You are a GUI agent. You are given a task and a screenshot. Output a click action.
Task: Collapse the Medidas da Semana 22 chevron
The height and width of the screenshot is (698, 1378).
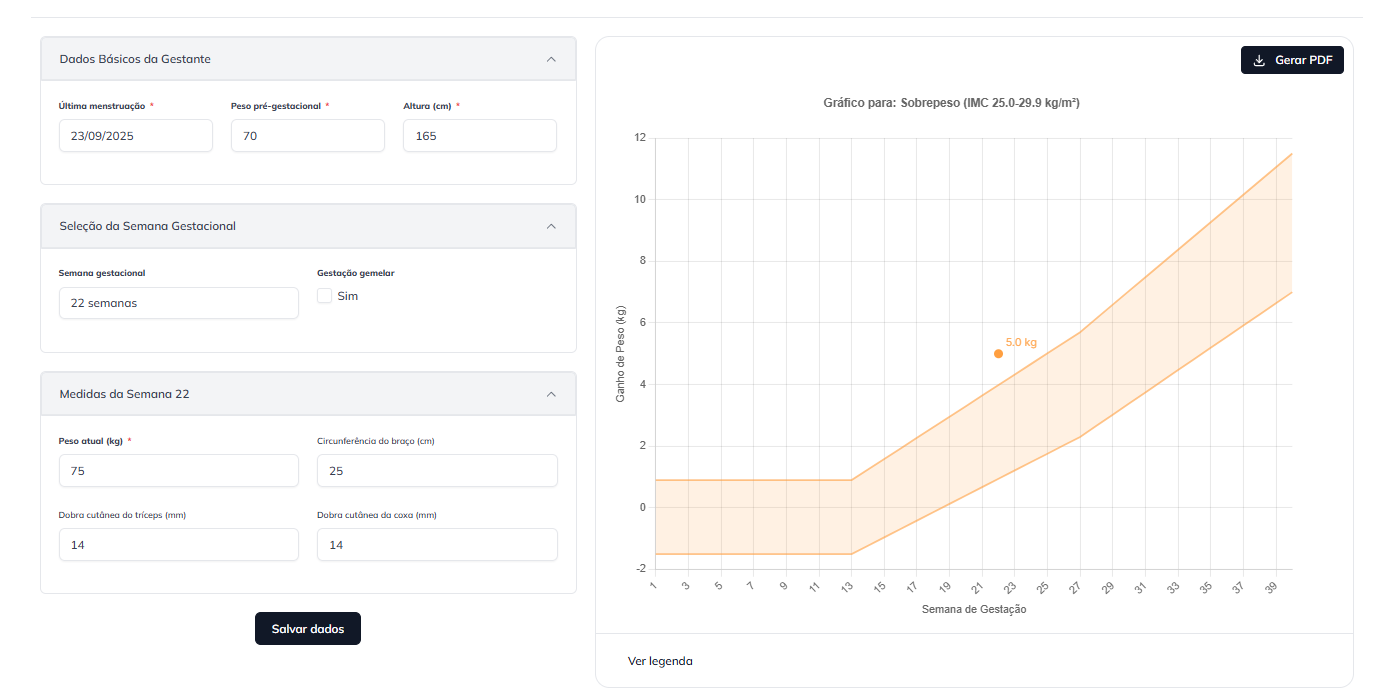tap(551, 394)
